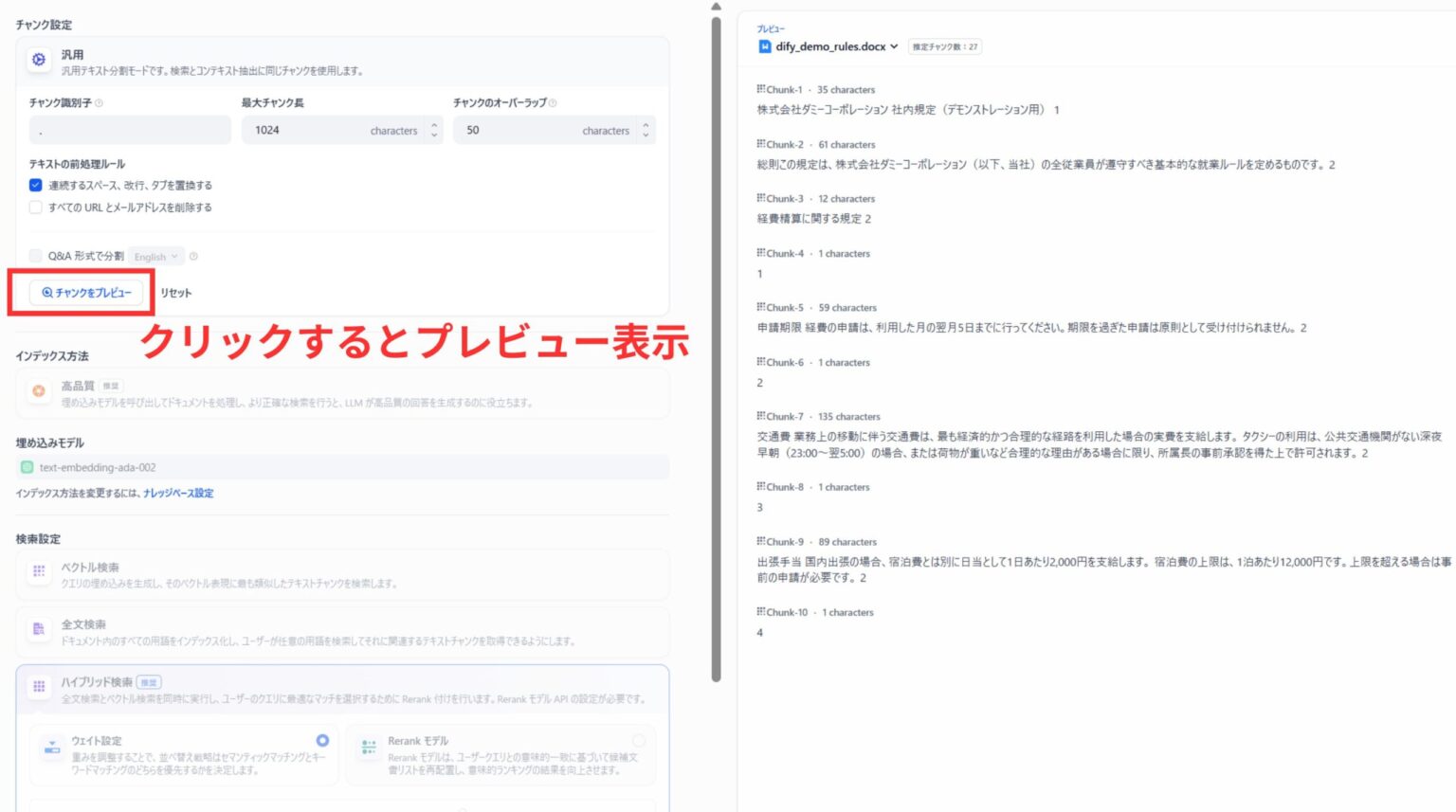1456x812 pixels.
Task: Increment 最大チャンク長 with the up arrow
Action: [433, 125]
